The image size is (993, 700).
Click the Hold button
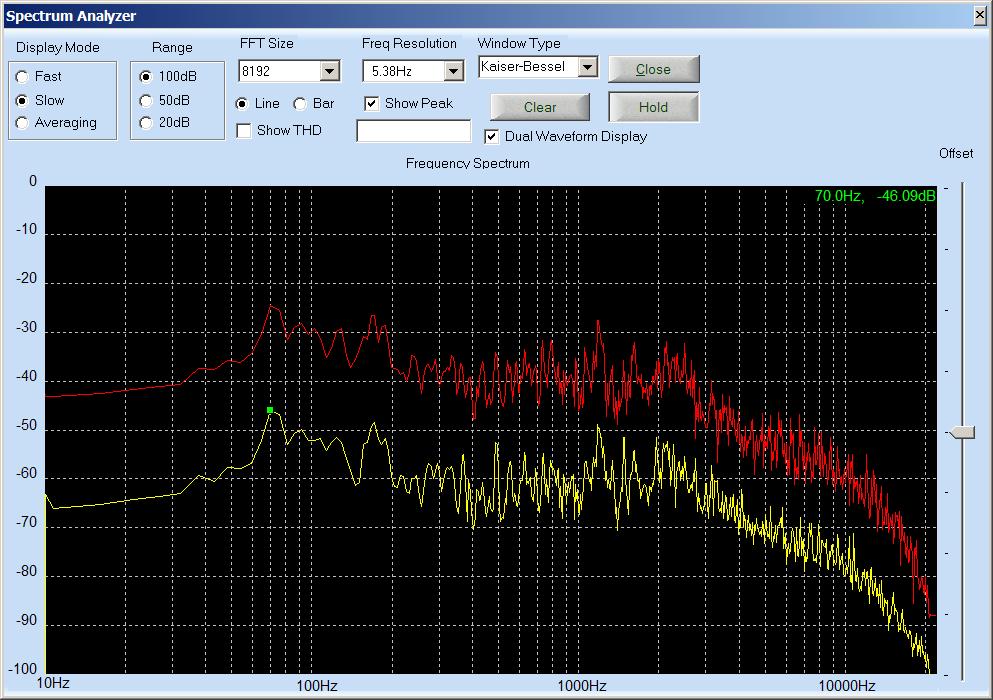(654, 107)
